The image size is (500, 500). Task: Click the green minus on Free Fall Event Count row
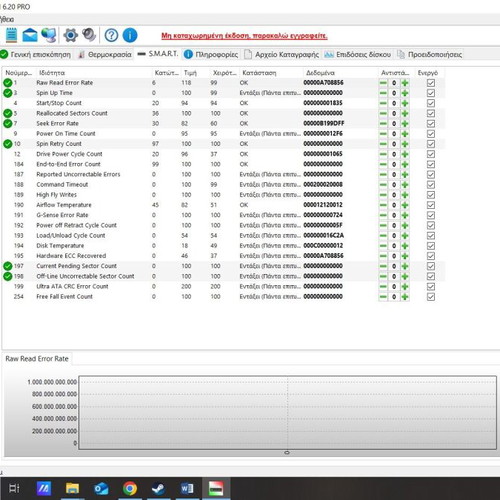tap(383, 297)
